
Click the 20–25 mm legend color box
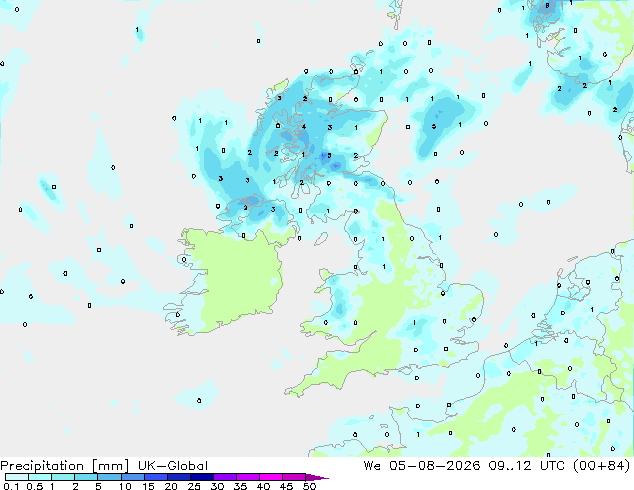[178, 477]
